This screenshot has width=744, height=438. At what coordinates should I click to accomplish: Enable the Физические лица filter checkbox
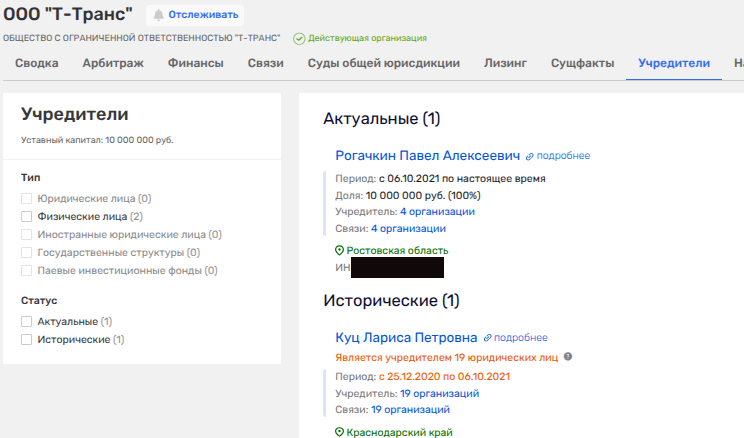[27, 216]
